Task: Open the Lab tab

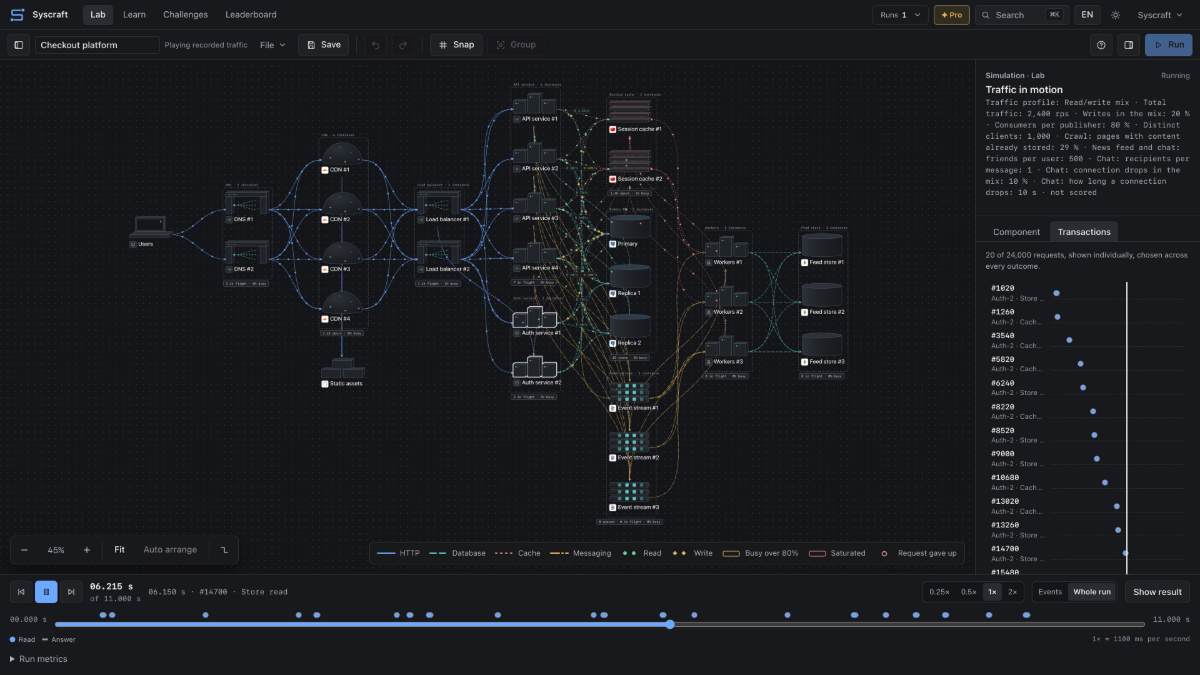Action: point(98,15)
